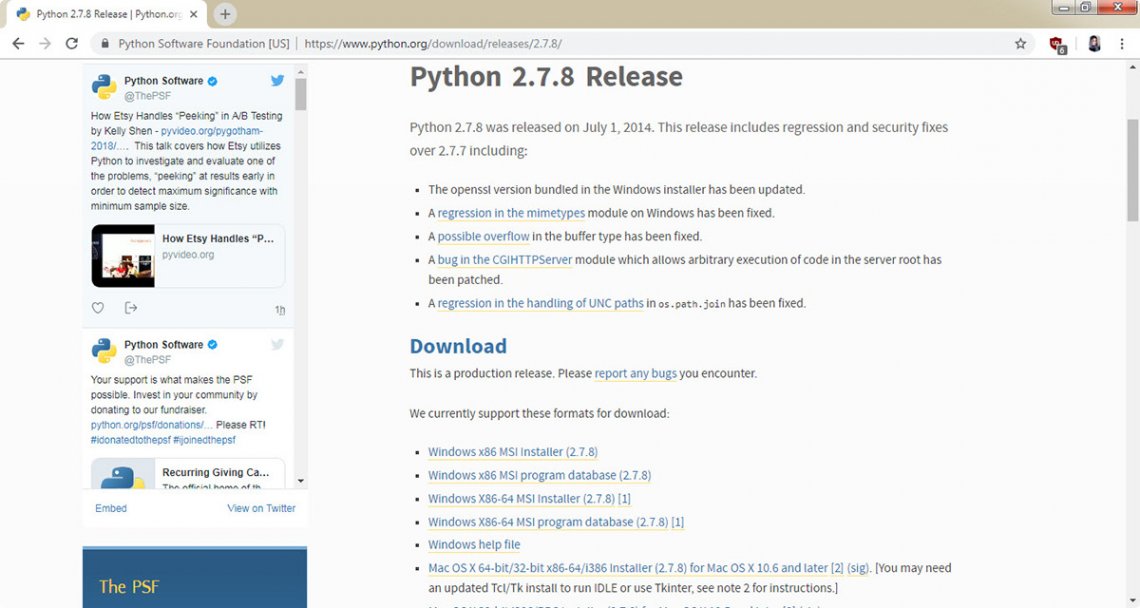Viewport: 1140px width, 608px height.
Task: Click the red extension icon near the address bar
Action: (1055, 43)
